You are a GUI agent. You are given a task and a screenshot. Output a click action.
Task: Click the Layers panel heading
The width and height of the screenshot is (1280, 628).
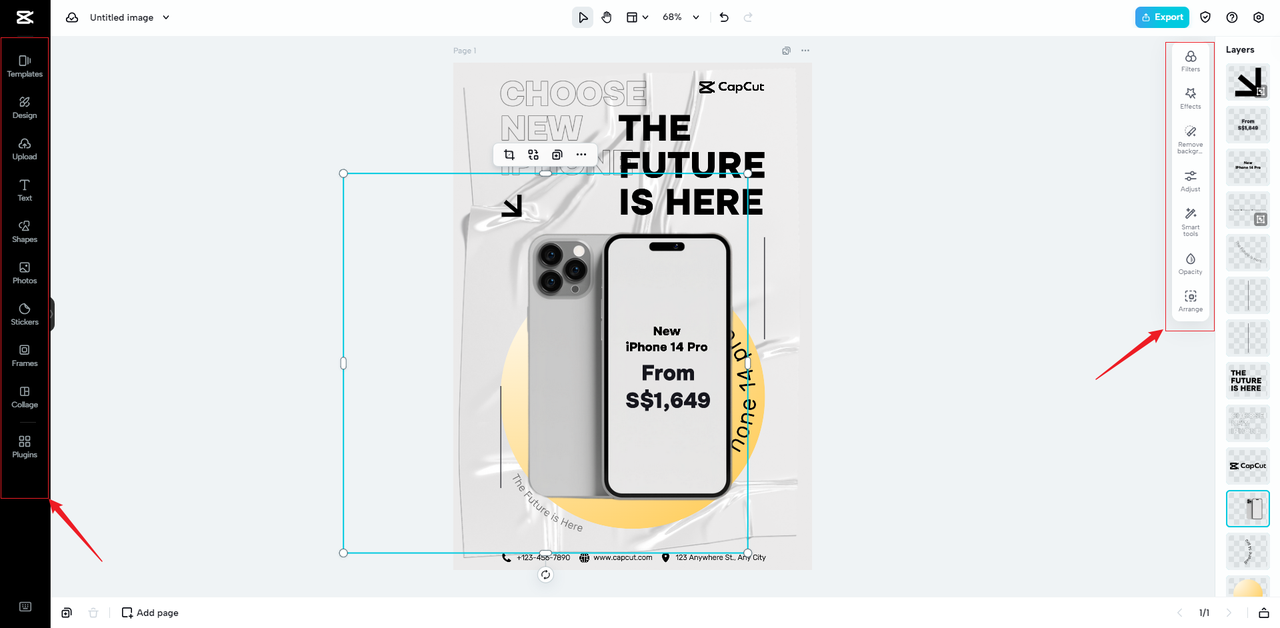(x=1240, y=49)
